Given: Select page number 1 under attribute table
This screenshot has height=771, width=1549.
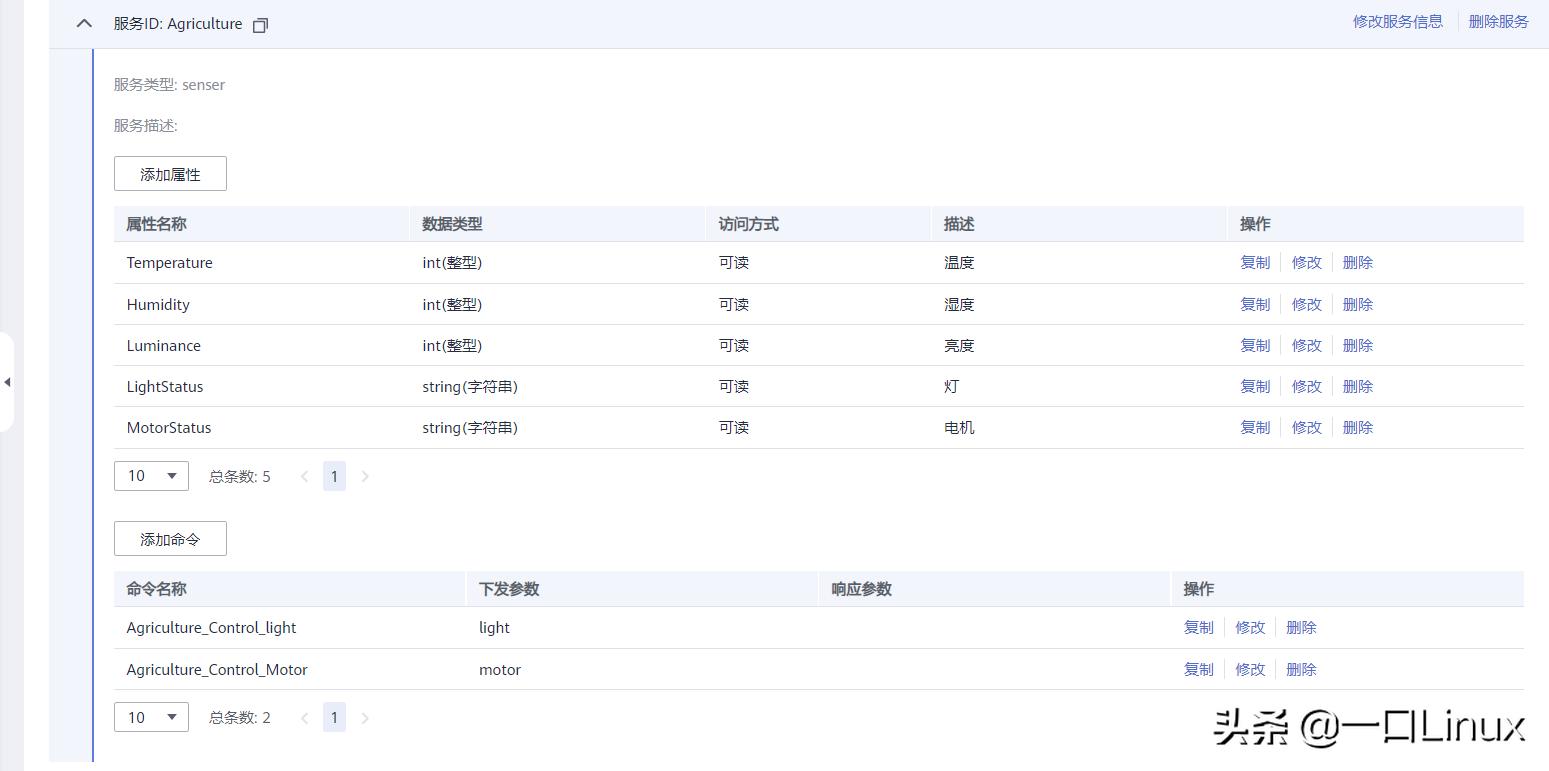Looking at the screenshot, I should [334, 476].
